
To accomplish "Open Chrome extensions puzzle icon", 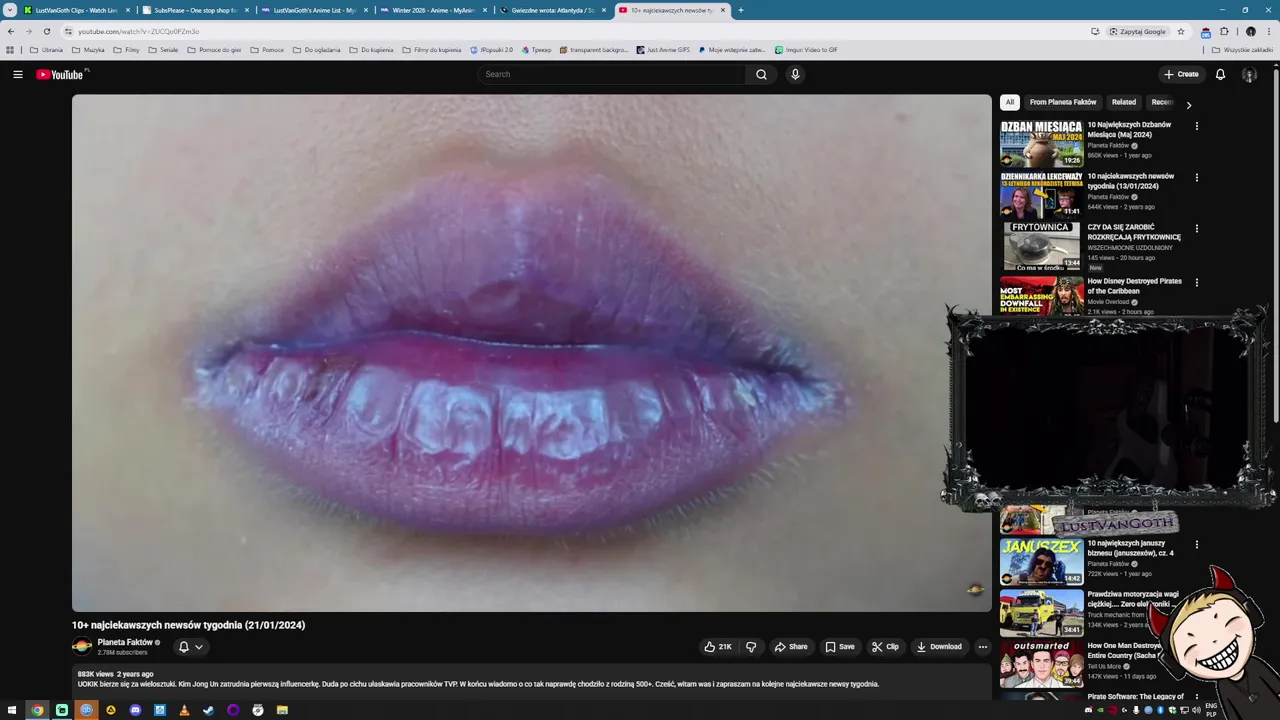I will [1224, 31].
